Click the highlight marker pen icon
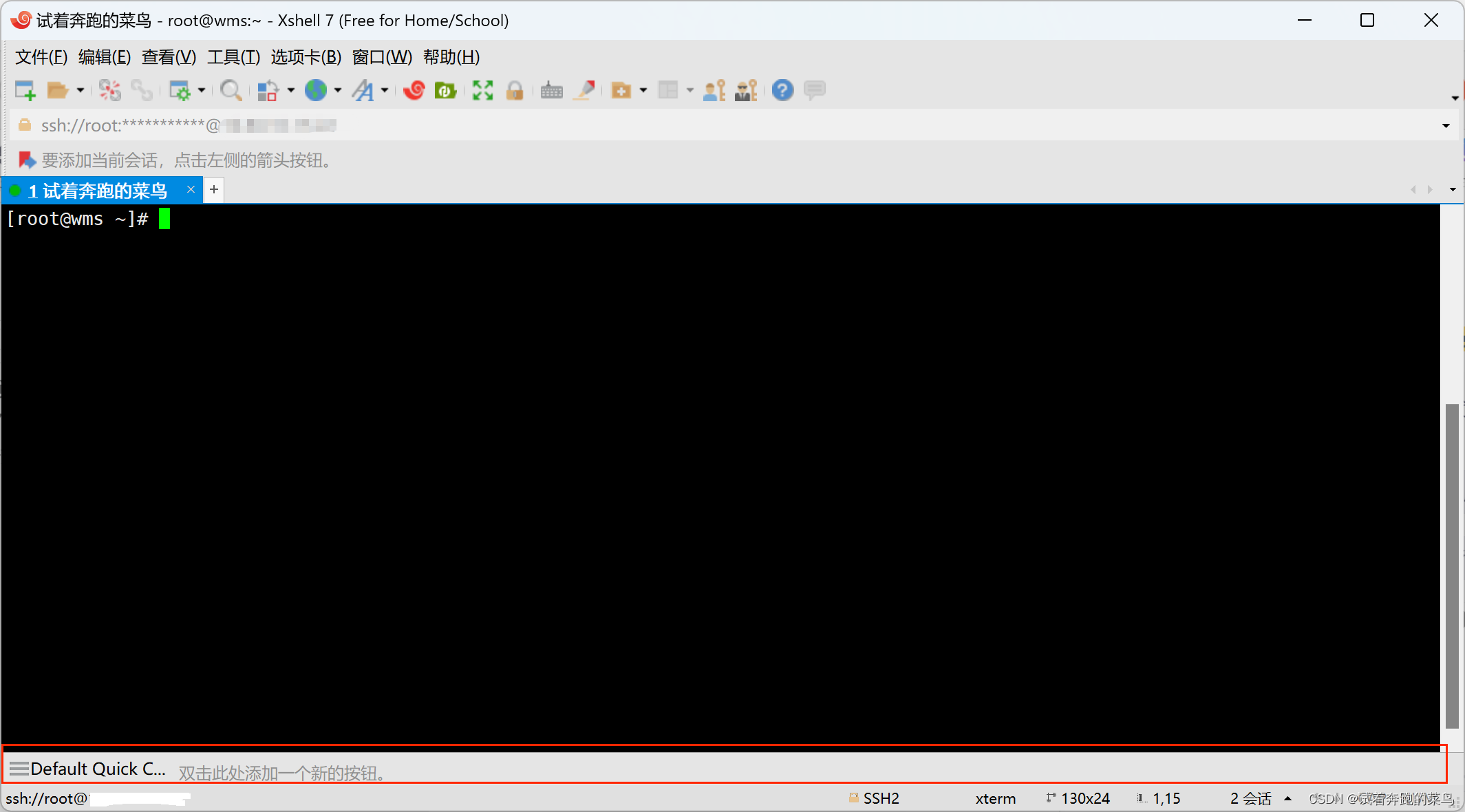Screen dimensions: 1465x812 tap(585, 90)
